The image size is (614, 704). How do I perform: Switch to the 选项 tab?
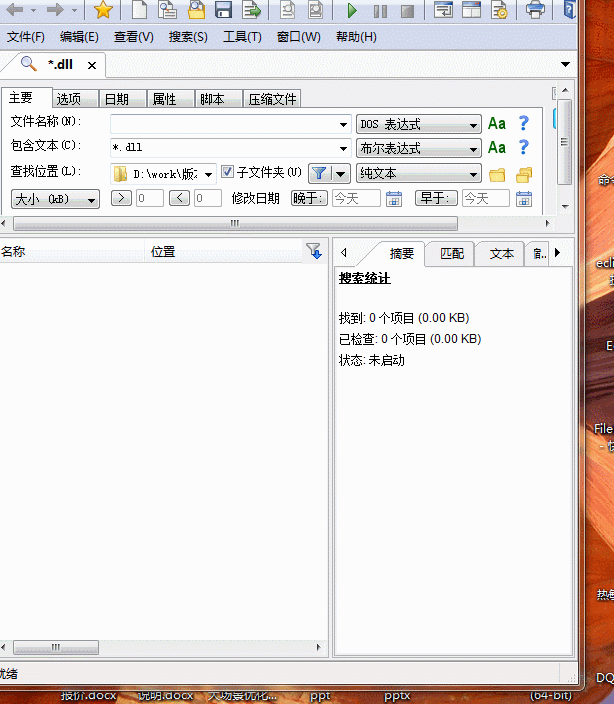(75, 99)
